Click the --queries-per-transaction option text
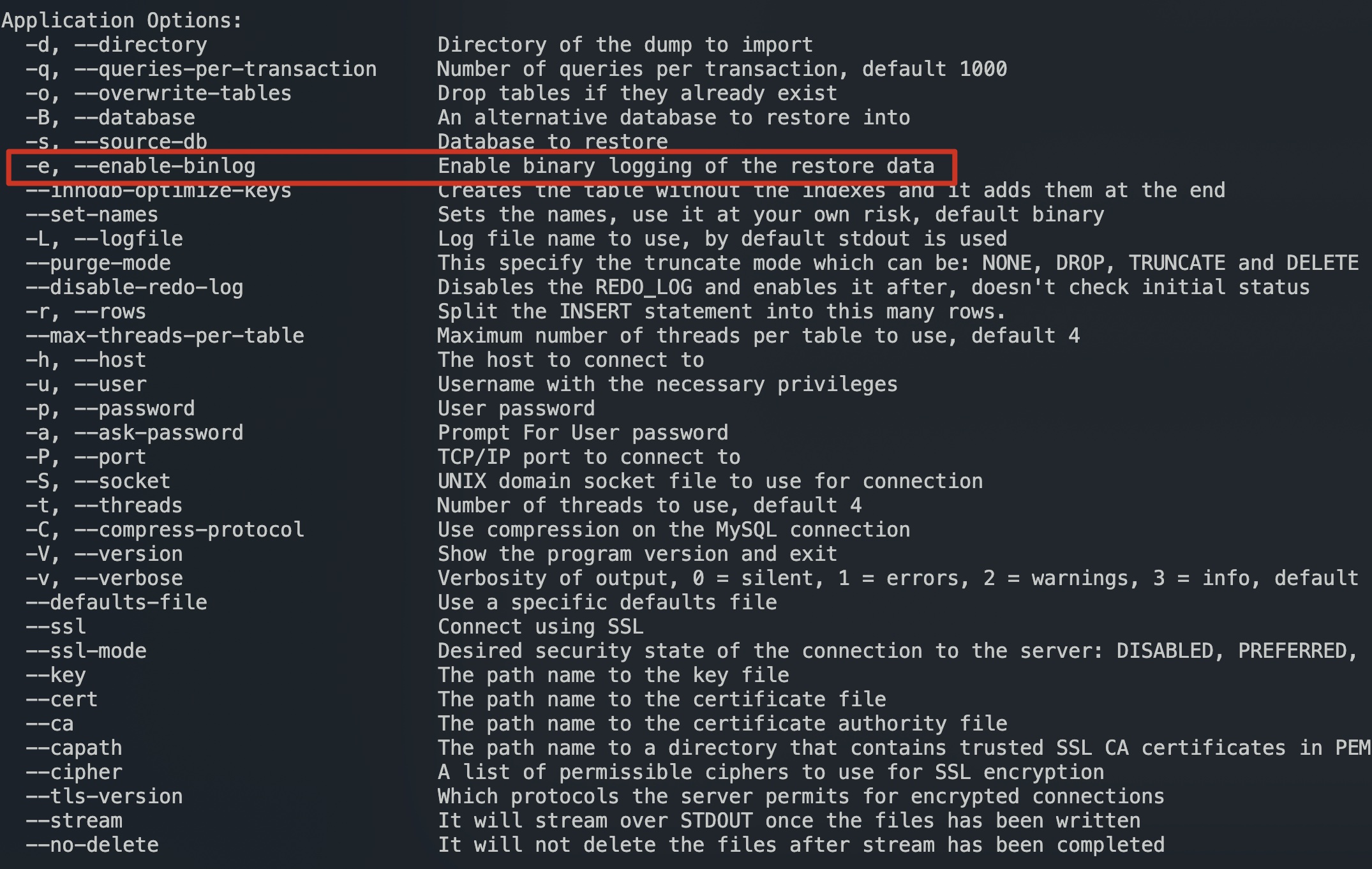 [x=225, y=70]
